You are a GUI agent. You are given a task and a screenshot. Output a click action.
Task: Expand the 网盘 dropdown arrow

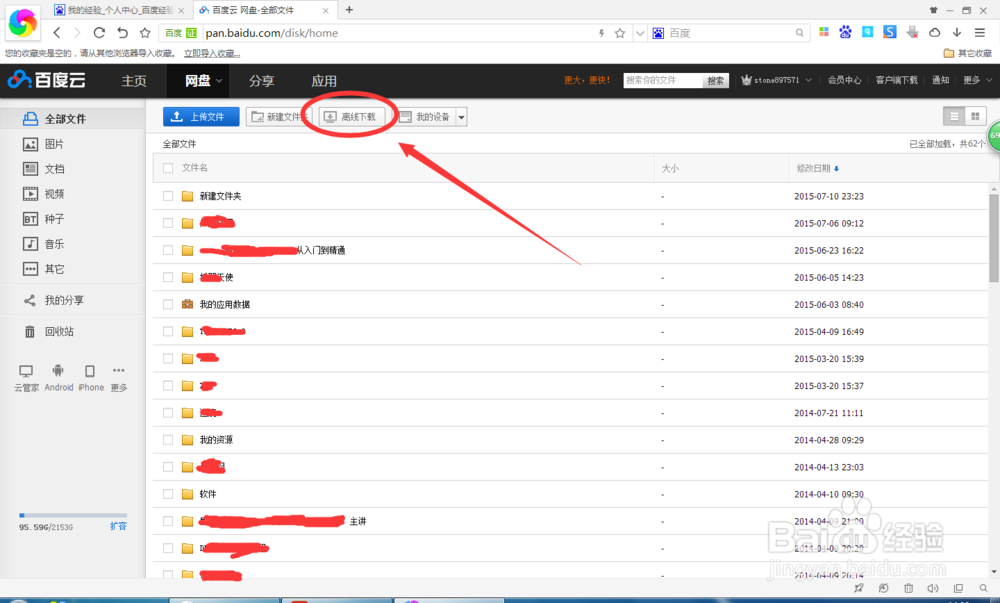point(219,81)
